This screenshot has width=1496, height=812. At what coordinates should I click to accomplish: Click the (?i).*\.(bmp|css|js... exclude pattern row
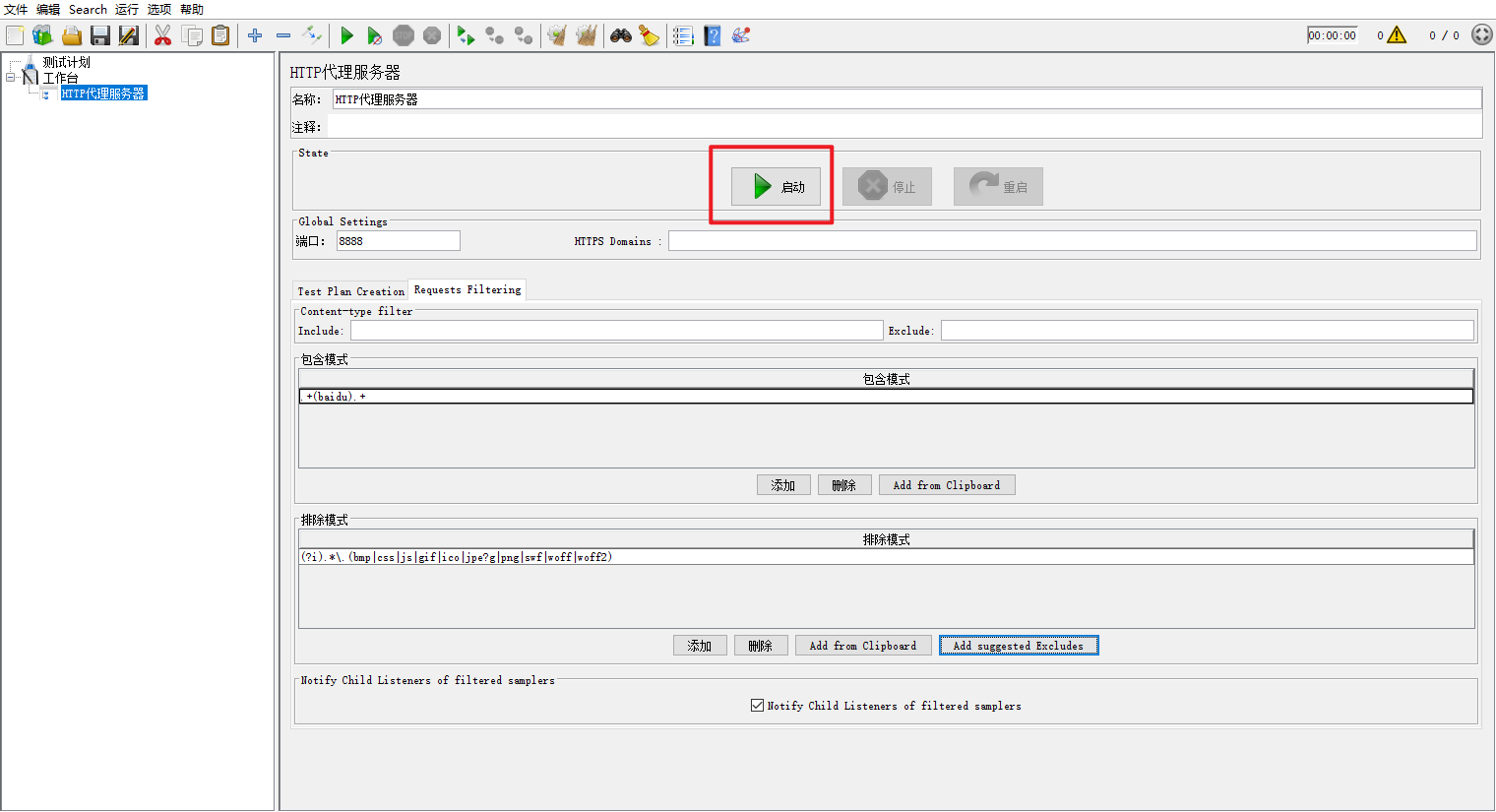886,557
